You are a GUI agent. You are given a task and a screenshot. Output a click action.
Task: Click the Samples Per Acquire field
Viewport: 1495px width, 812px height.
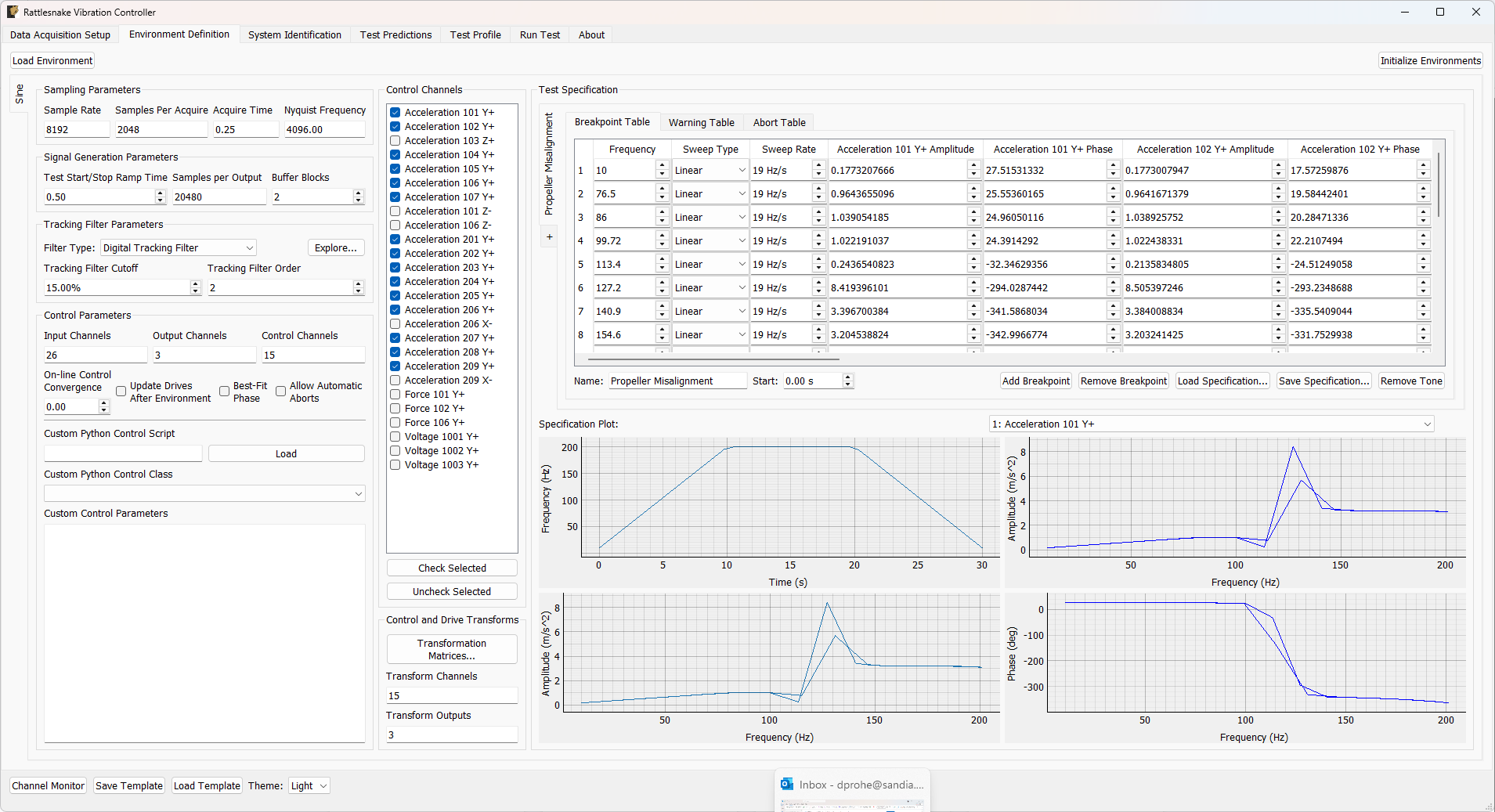point(161,130)
